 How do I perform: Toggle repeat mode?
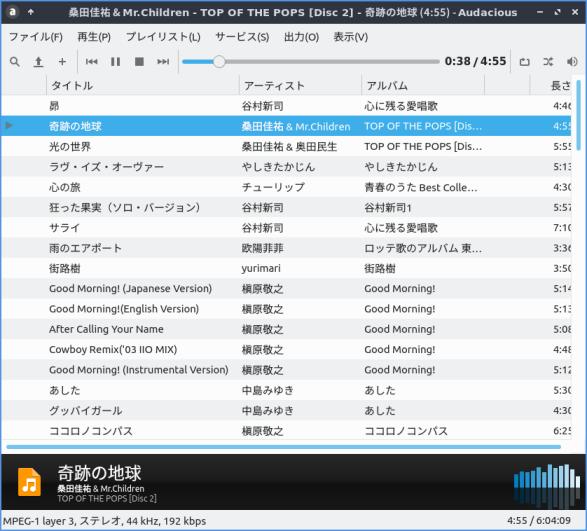coord(524,62)
